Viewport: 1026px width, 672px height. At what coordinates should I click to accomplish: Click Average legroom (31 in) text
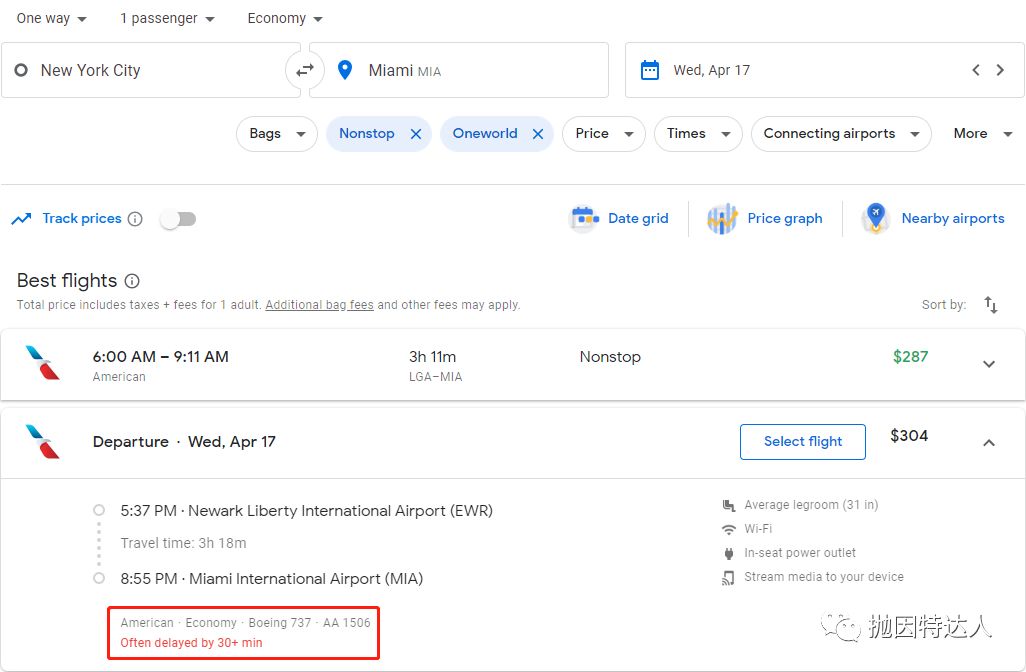(811, 504)
